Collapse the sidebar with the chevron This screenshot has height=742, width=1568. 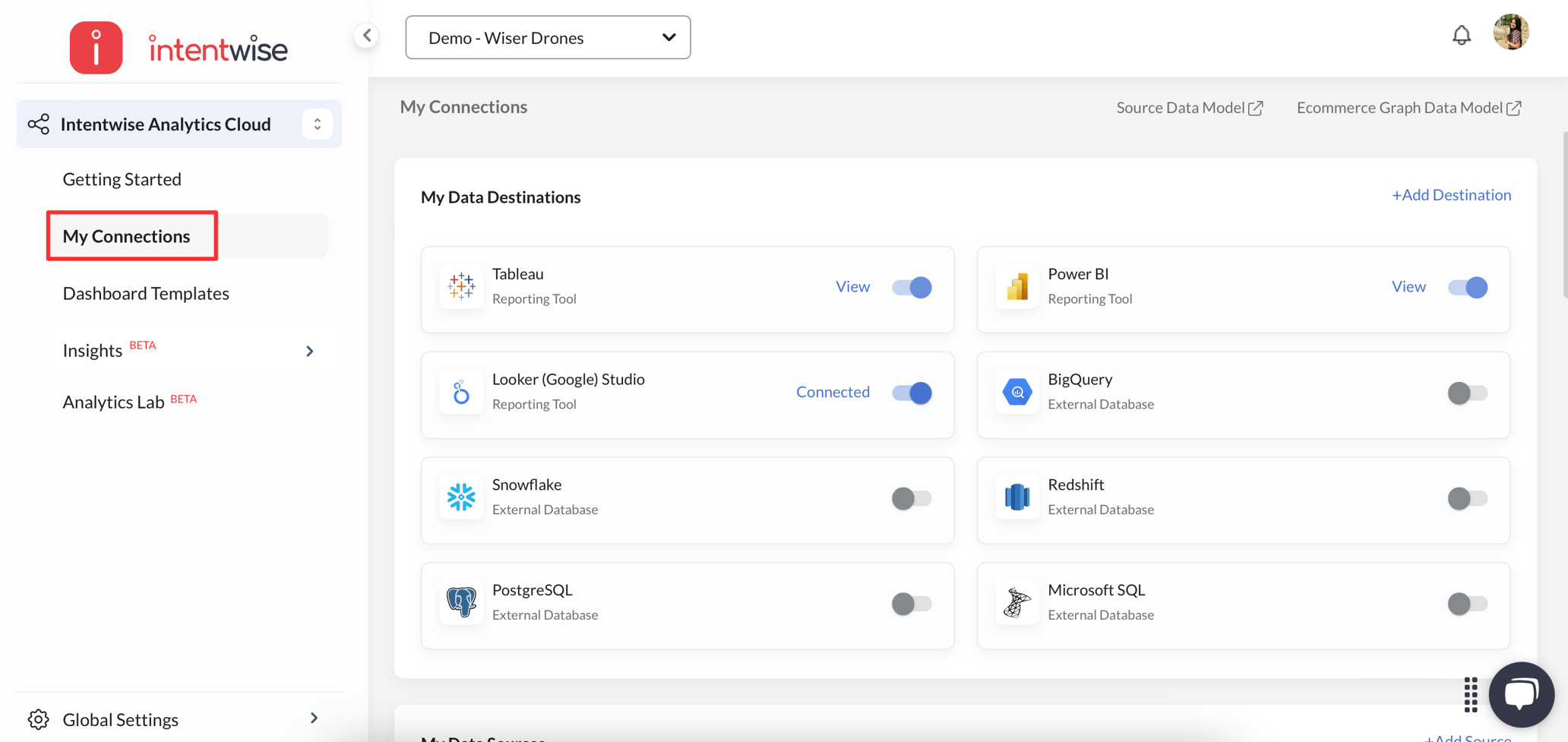(x=367, y=34)
